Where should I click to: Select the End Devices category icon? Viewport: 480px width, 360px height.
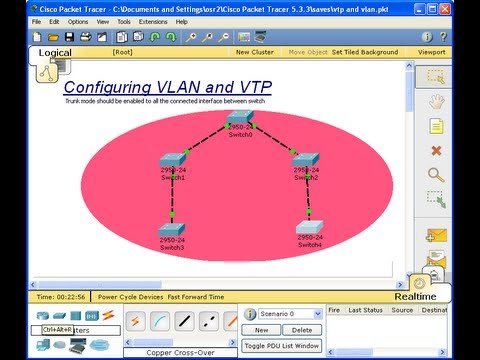point(43,345)
